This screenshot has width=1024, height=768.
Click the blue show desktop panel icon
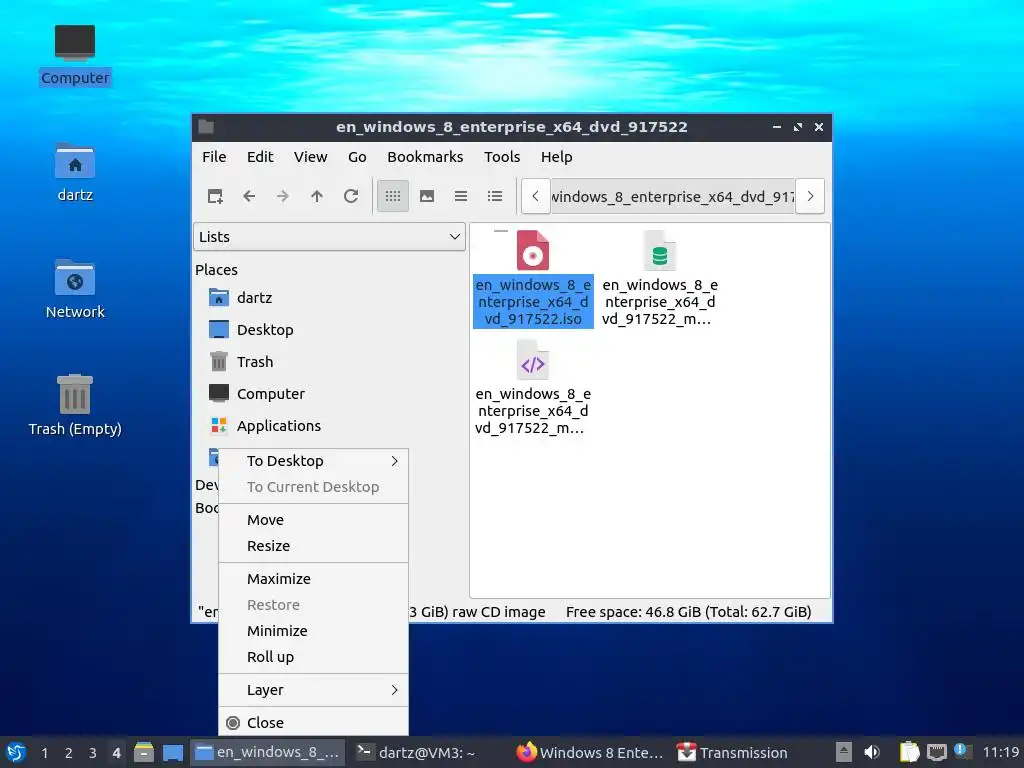pos(172,752)
